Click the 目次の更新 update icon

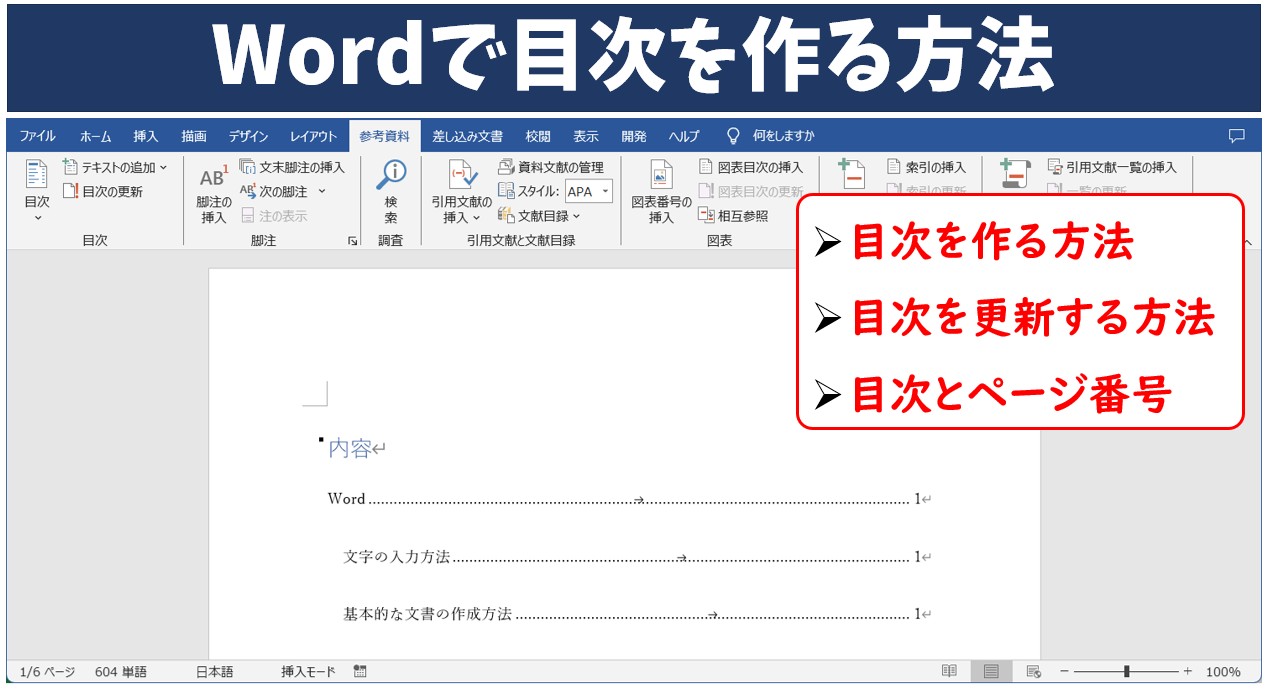pos(70,191)
